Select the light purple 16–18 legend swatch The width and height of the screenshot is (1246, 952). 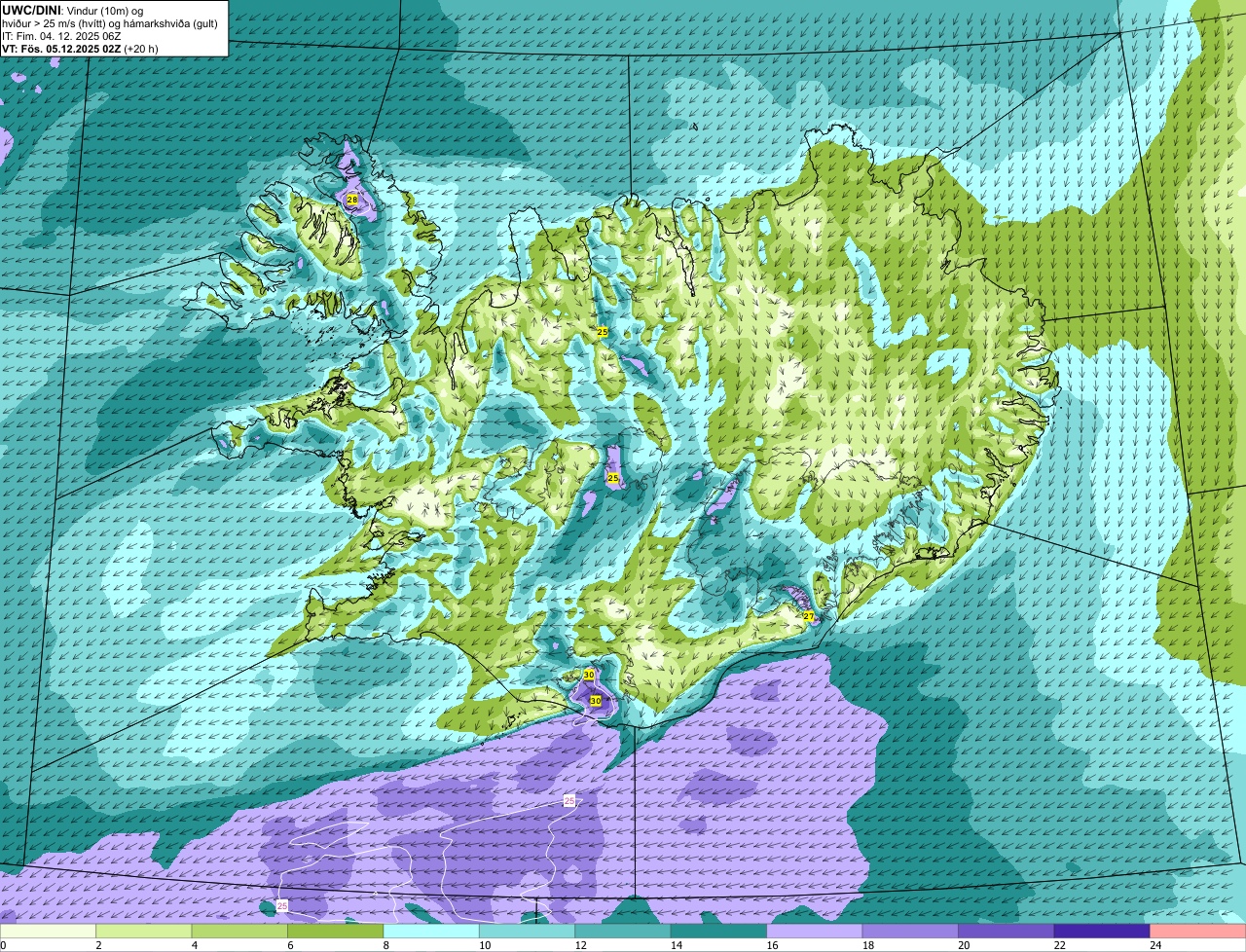coord(815,932)
